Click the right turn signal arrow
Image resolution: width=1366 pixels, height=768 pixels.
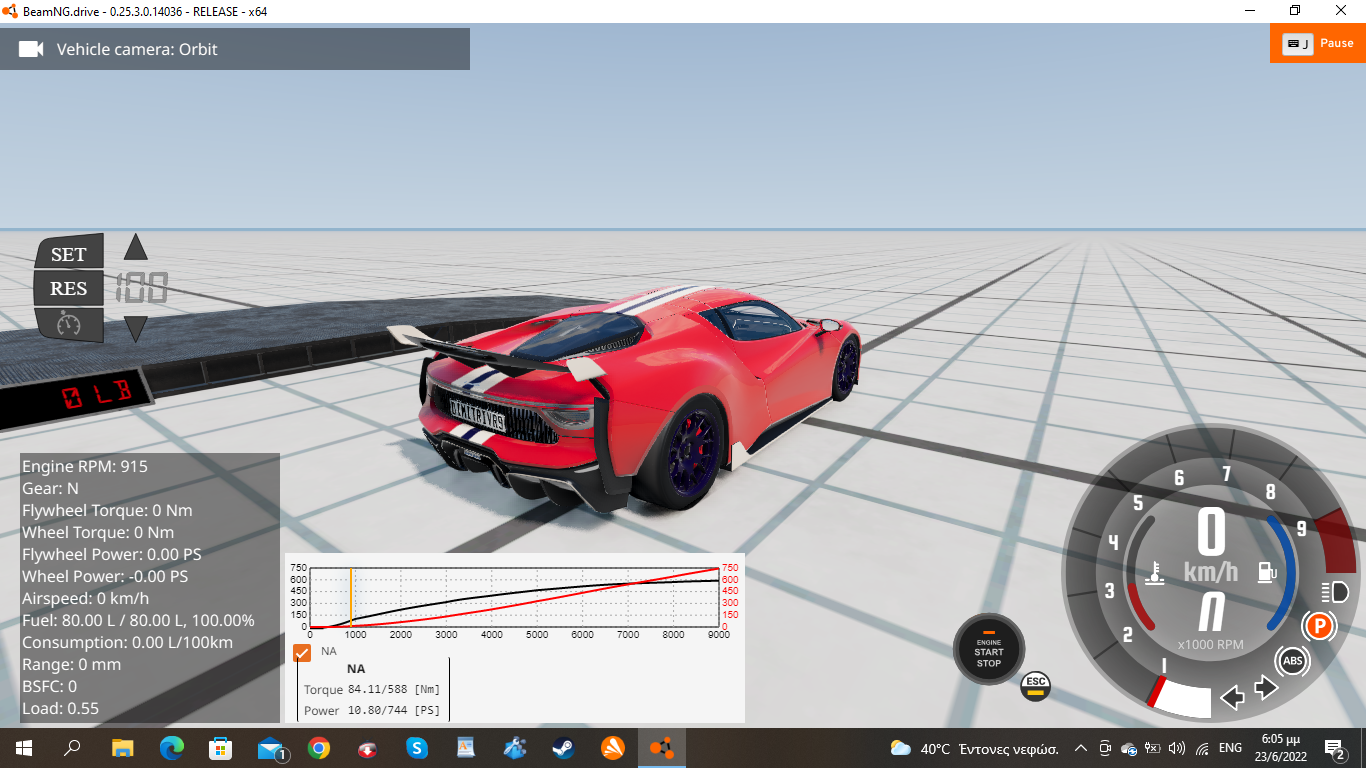point(1266,687)
